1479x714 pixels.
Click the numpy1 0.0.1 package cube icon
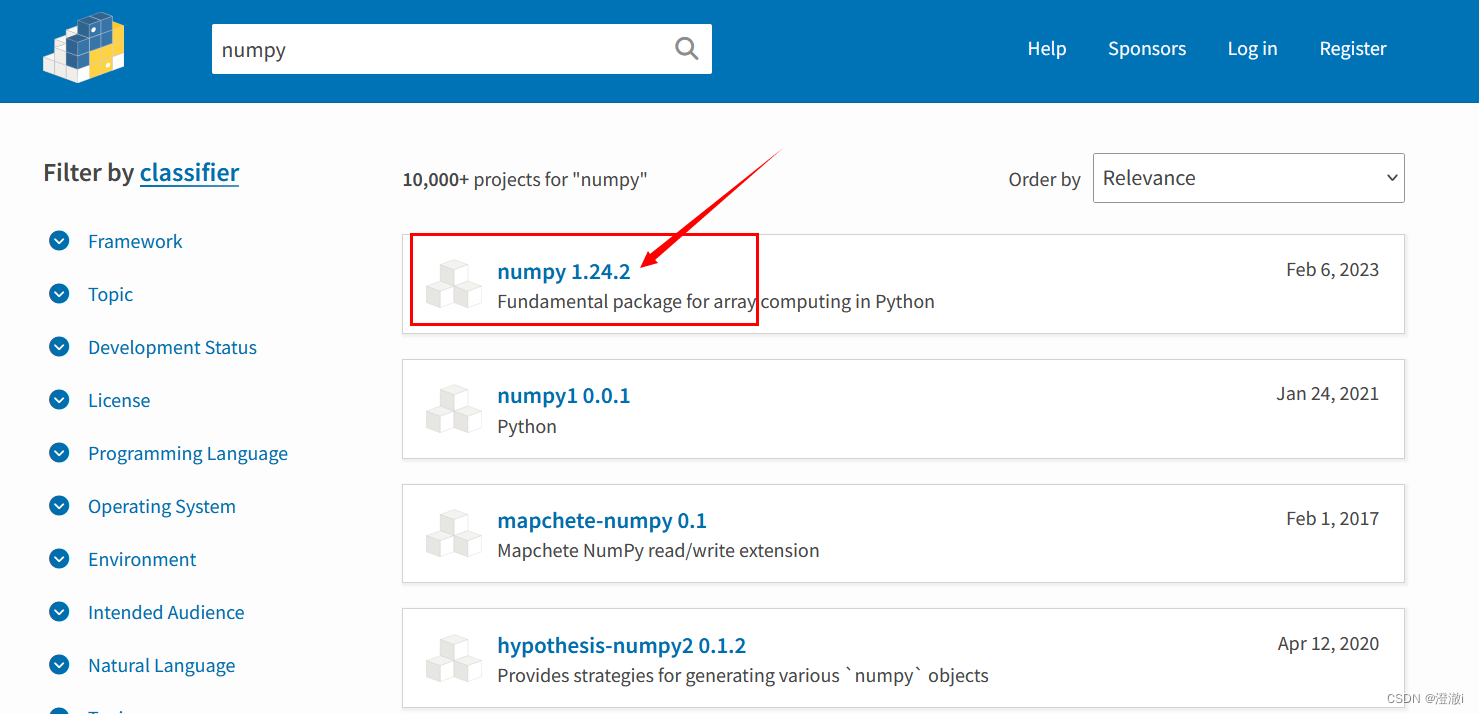point(454,409)
